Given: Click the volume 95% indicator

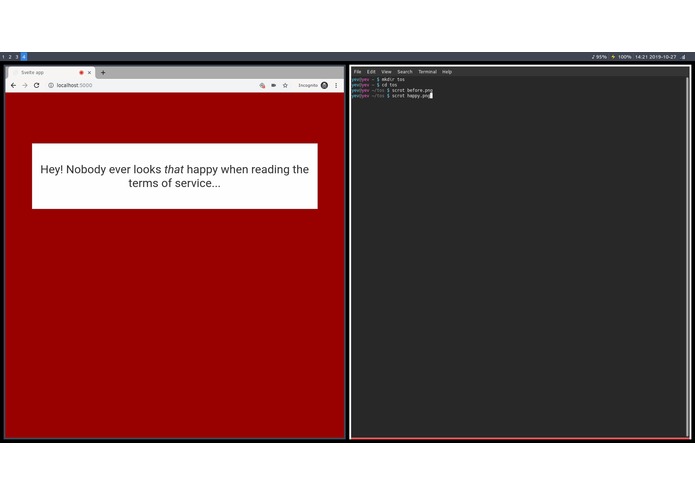Looking at the screenshot, I should (599, 57).
